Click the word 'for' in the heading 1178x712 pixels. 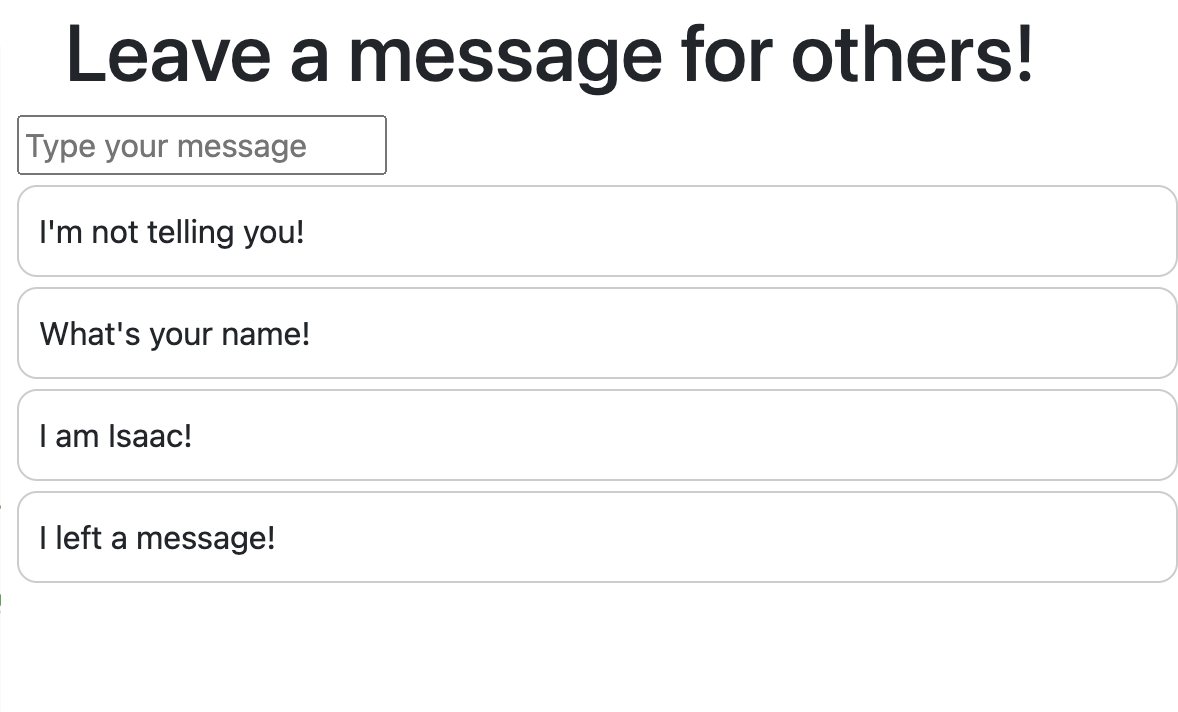(x=726, y=54)
